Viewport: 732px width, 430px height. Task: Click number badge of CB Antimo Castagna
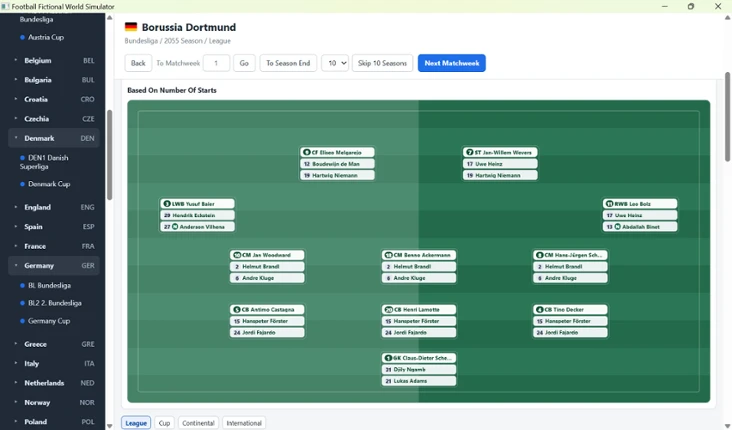[x=237, y=310]
